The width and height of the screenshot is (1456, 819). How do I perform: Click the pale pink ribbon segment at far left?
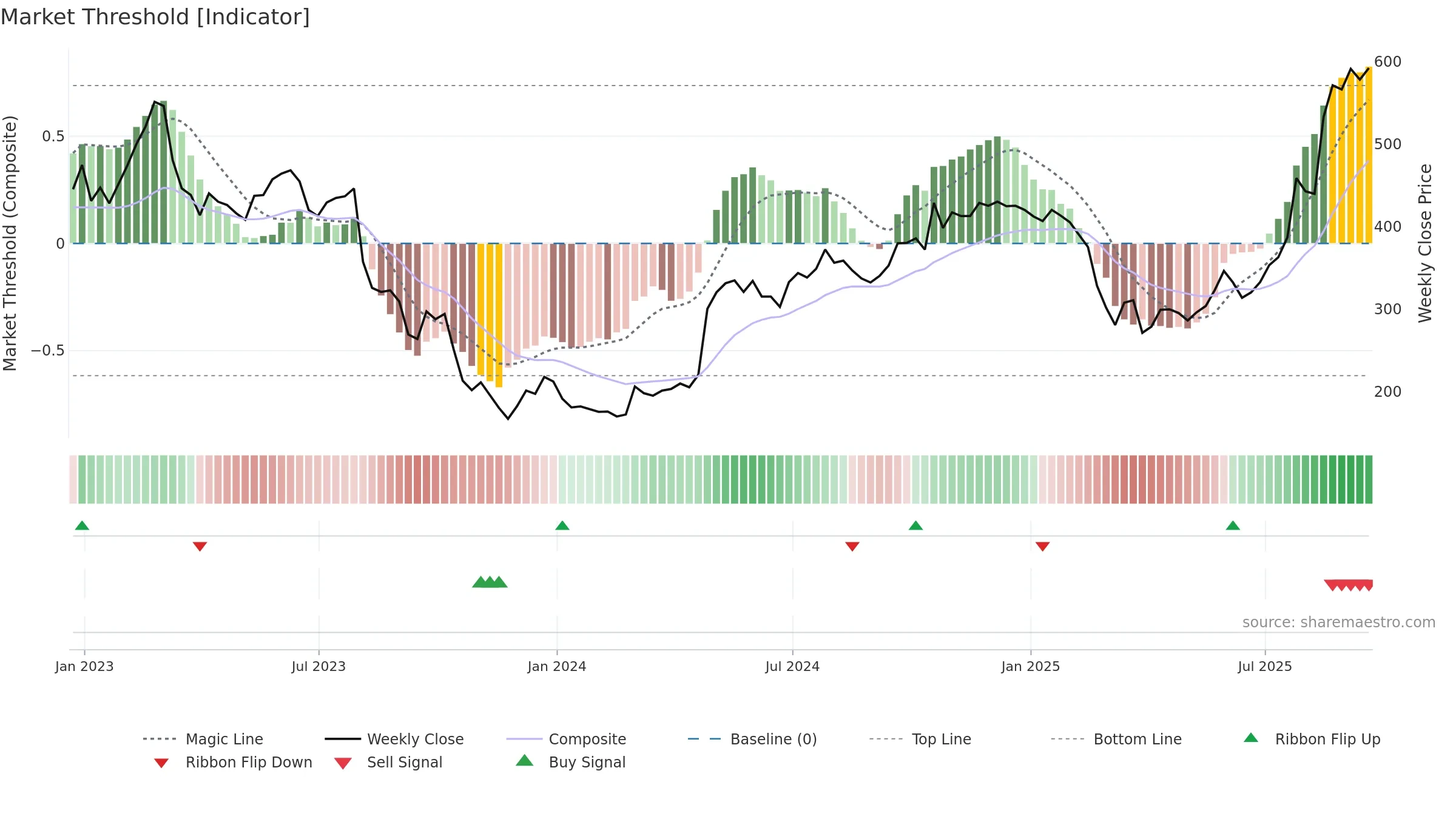73,479
